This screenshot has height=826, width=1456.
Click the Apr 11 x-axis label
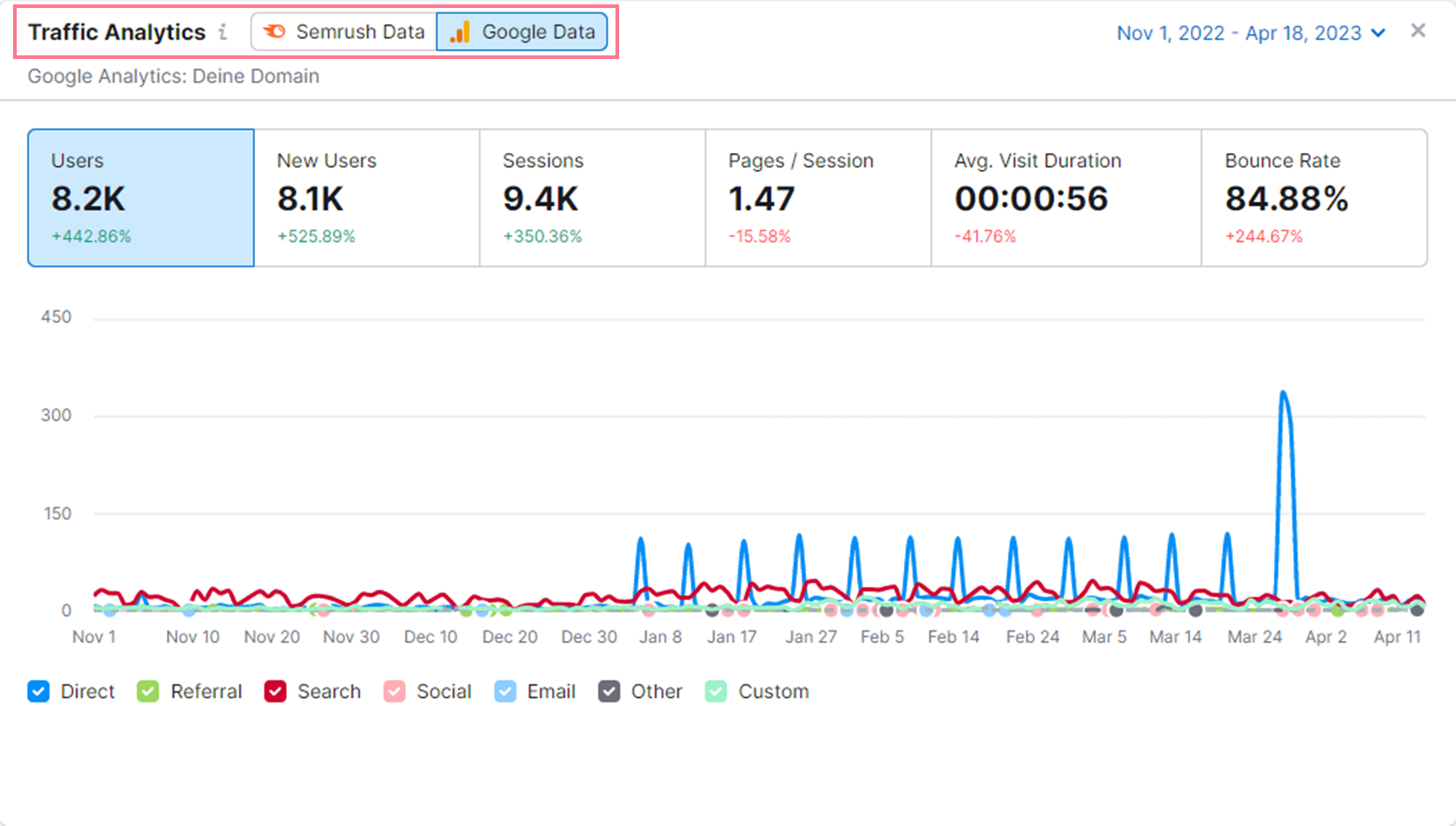1397,637
